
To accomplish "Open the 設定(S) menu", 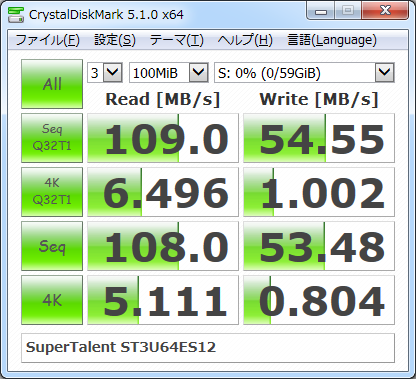I will tap(115, 40).
